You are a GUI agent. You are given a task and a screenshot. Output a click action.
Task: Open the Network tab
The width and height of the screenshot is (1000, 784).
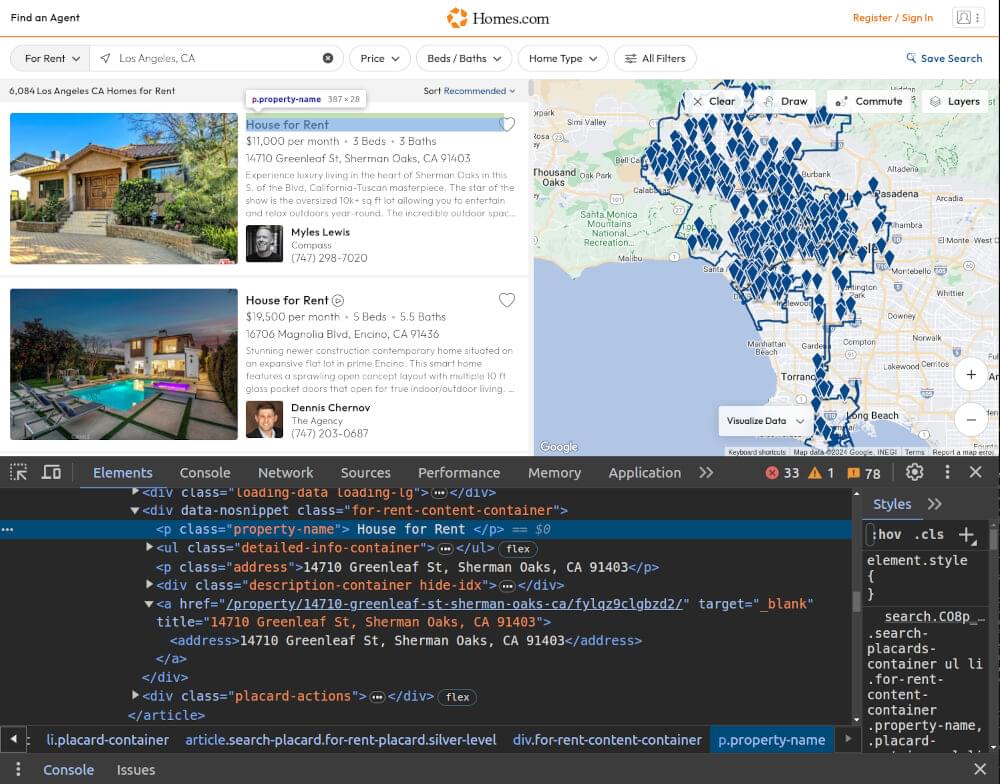point(285,473)
